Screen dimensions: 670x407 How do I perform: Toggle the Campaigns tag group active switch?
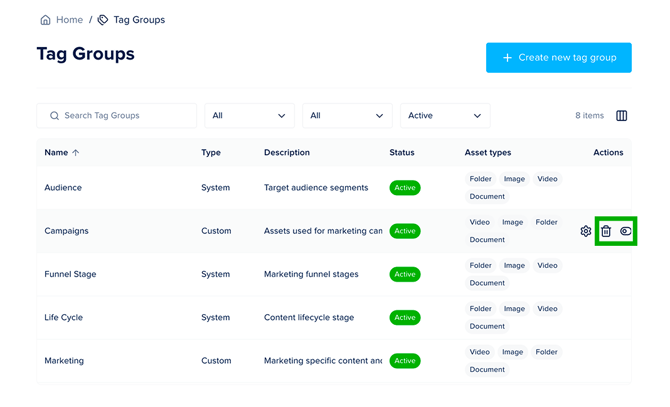[625, 231]
